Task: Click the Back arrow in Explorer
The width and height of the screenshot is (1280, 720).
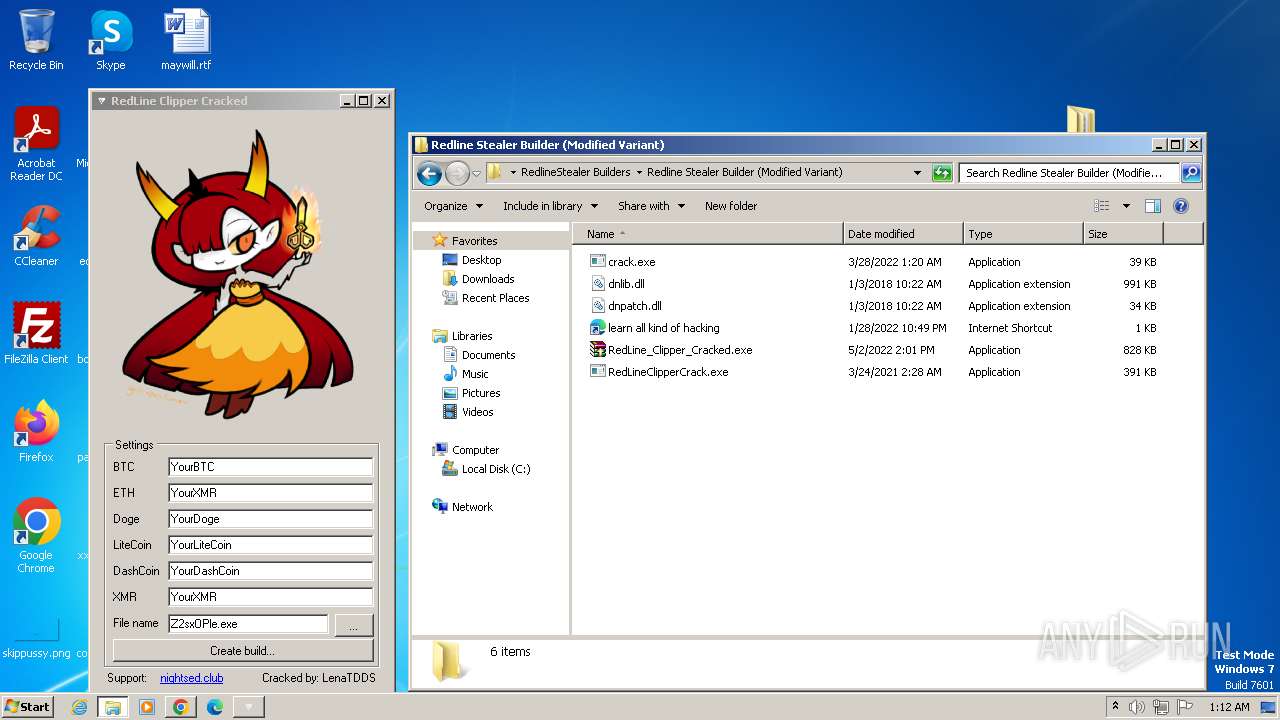Action: (429, 173)
